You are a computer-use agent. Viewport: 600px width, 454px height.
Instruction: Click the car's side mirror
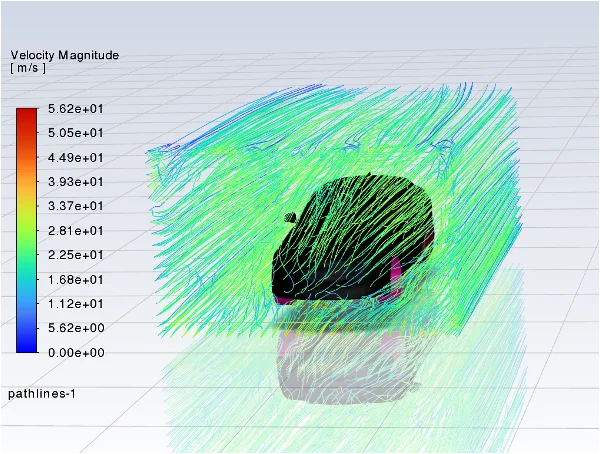[x=291, y=218]
